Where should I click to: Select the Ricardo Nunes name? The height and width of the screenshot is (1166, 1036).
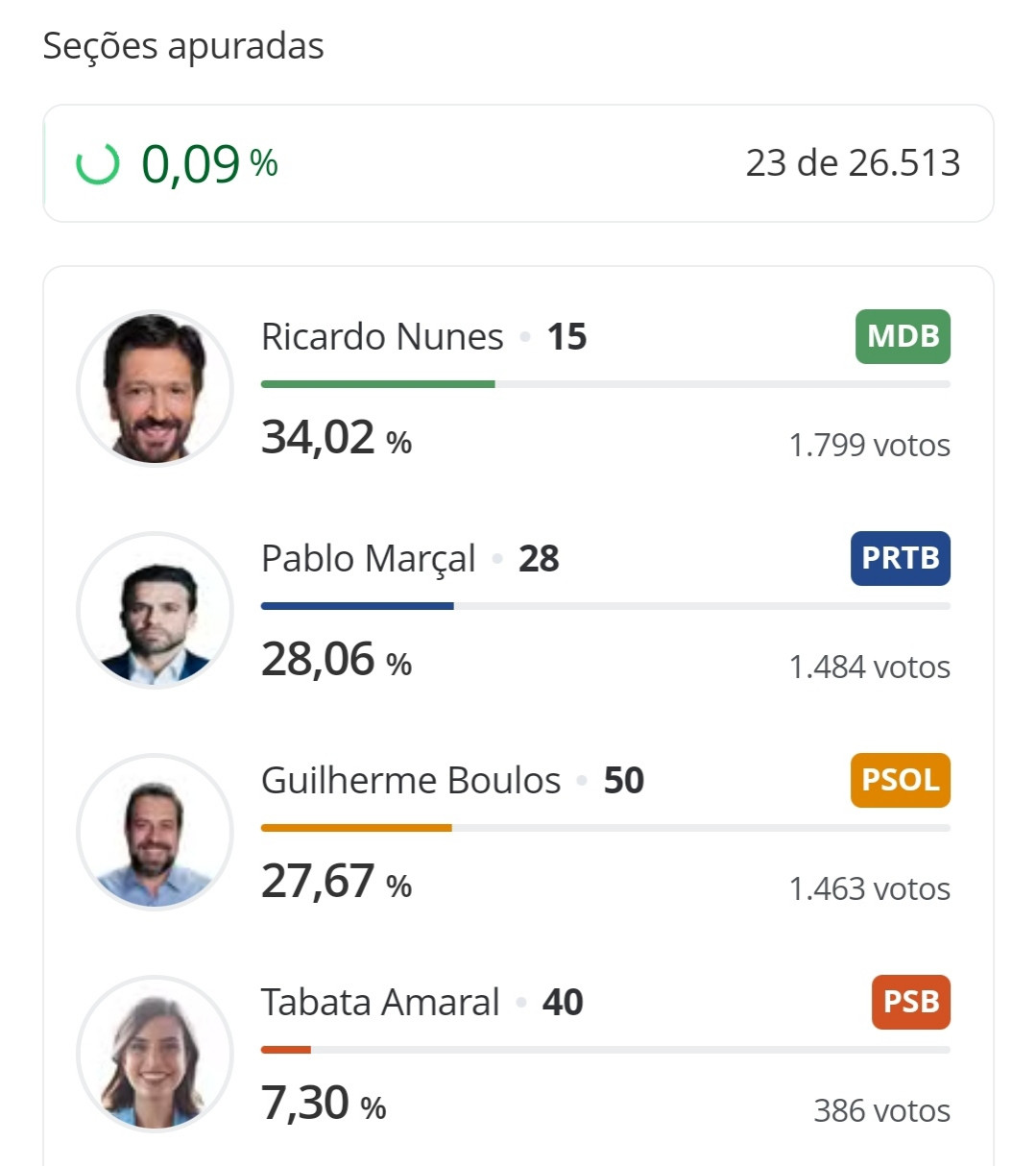[382, 337]
